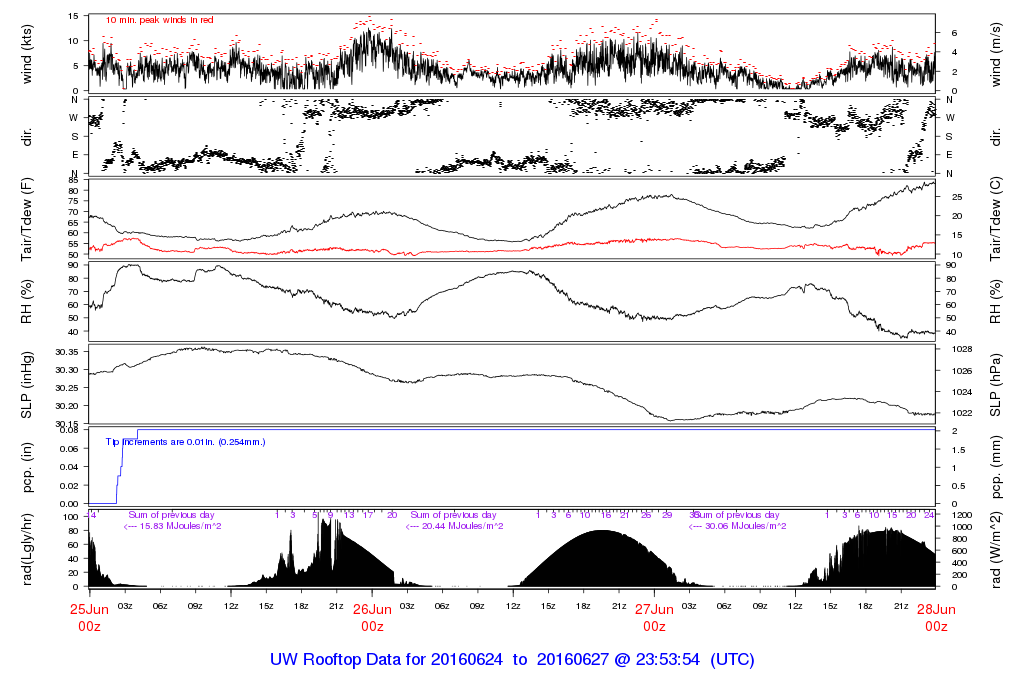Viewport: 1024px width, 700px height.
Task: Click the 'rad(Lgly/hr)' axis label
Action: coord(27,548)
